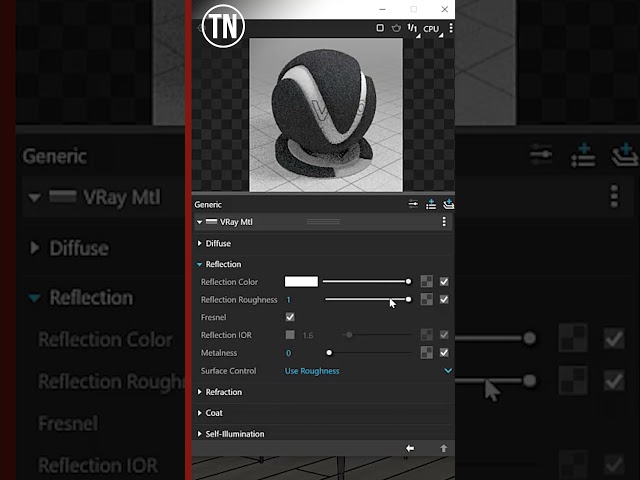This screenshot has height=480, width=640.
Task: Open the white Reflection Color swatch
Action: [301, 282]
